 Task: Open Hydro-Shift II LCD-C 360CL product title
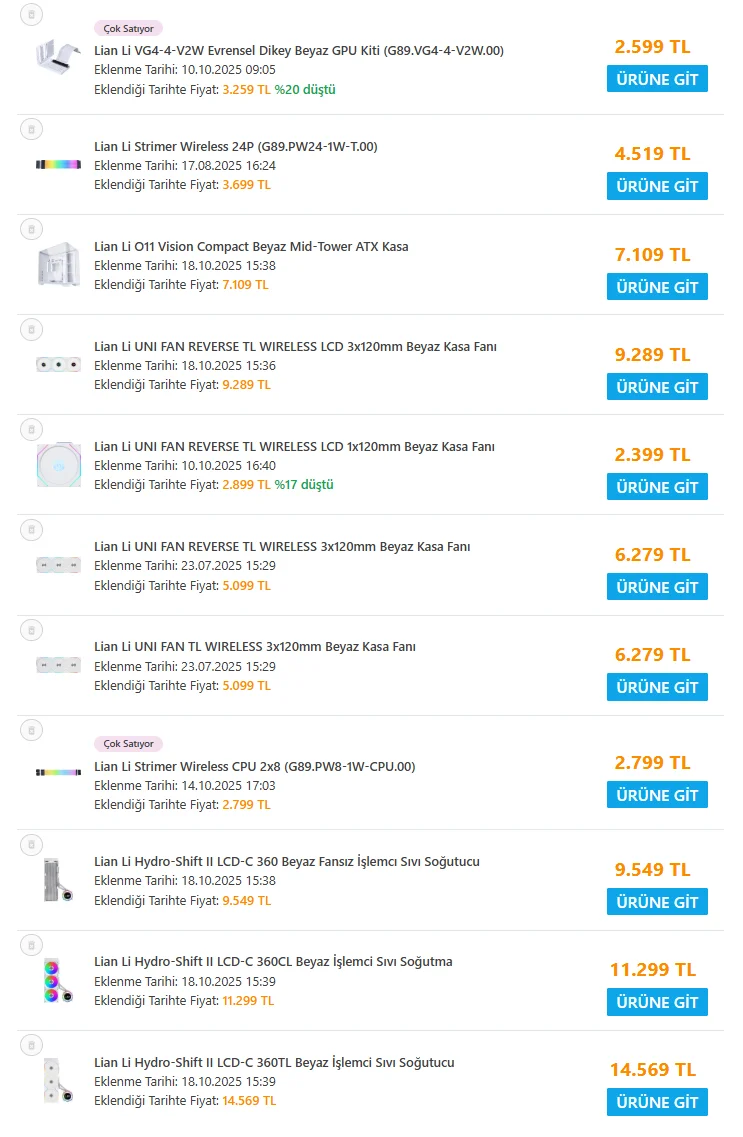273,962
